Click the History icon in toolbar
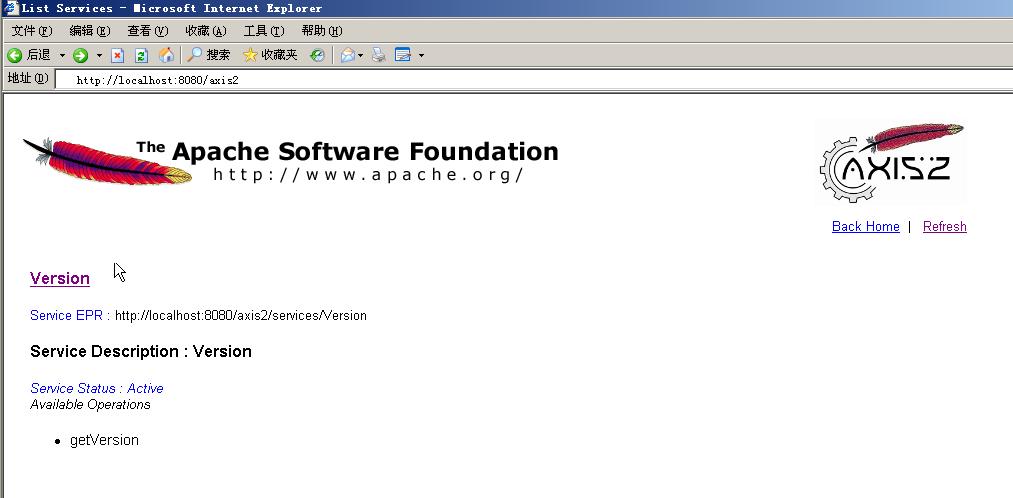1013x498 pixels. pyautogui.click(x=317, y=56)
